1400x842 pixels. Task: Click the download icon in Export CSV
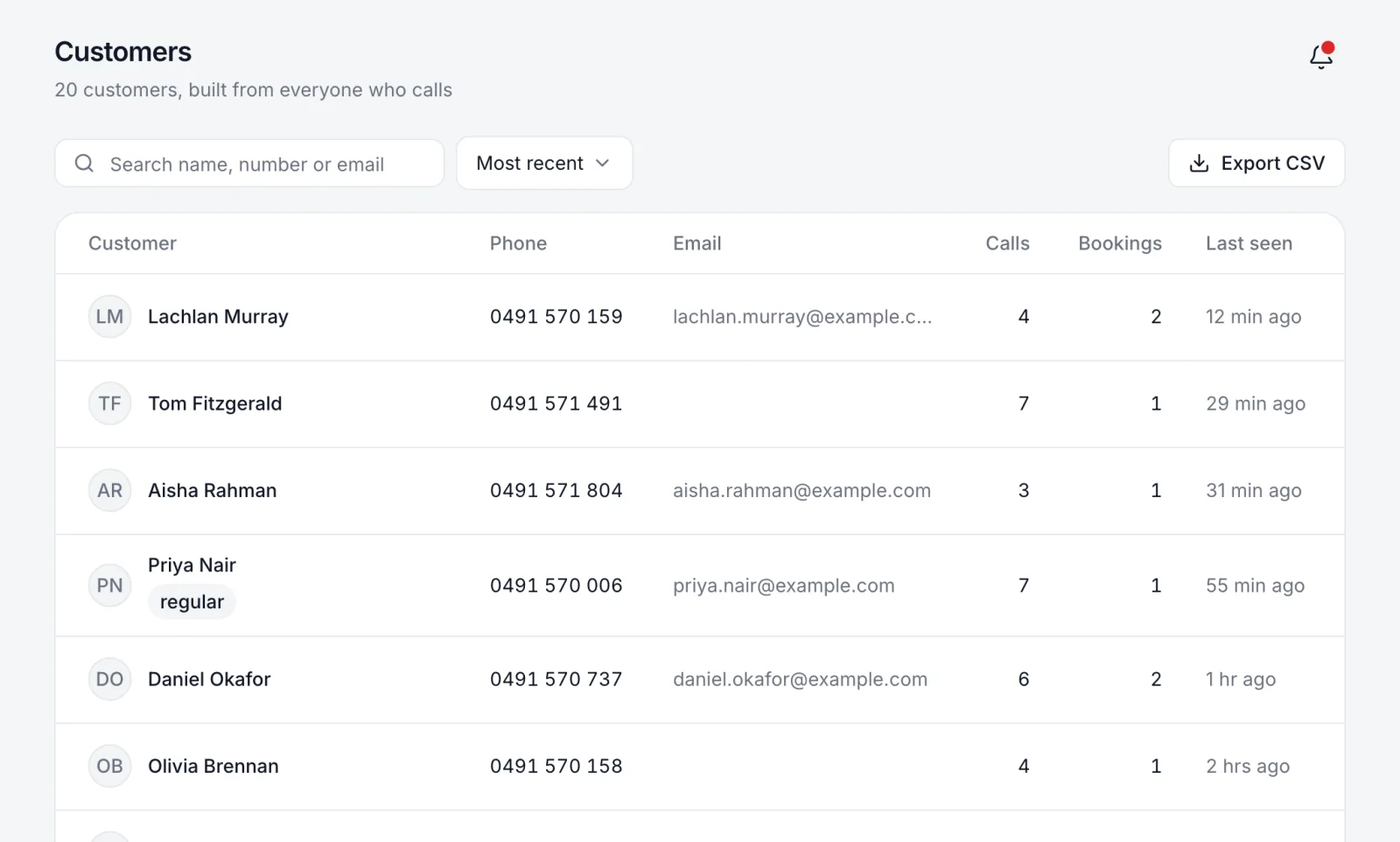click(x=1199, y=164)
